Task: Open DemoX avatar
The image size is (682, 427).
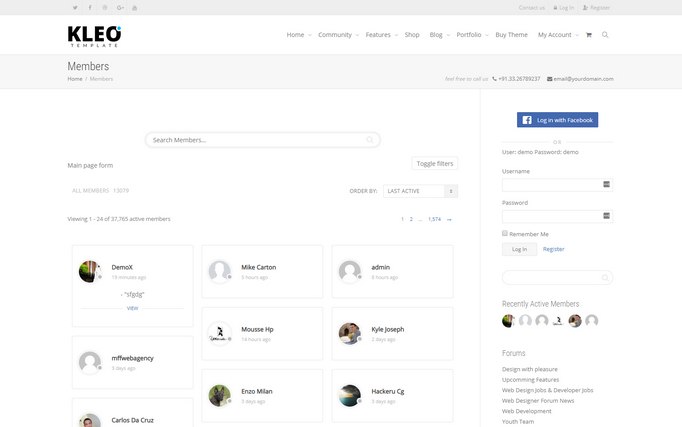Action: click(90, 271)
